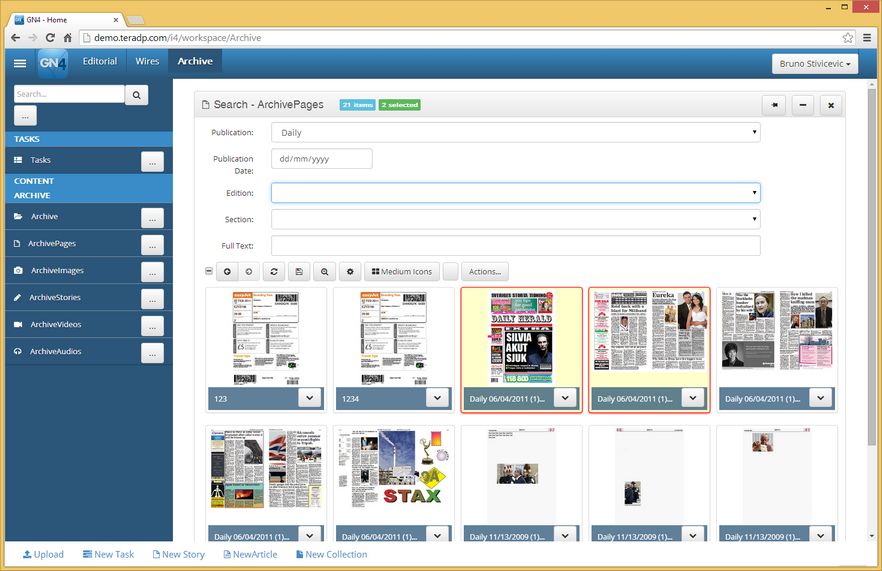This screenshot has width=882, height=571.
Task: Open the 123 page thumbnail
Action: [266, 338]
